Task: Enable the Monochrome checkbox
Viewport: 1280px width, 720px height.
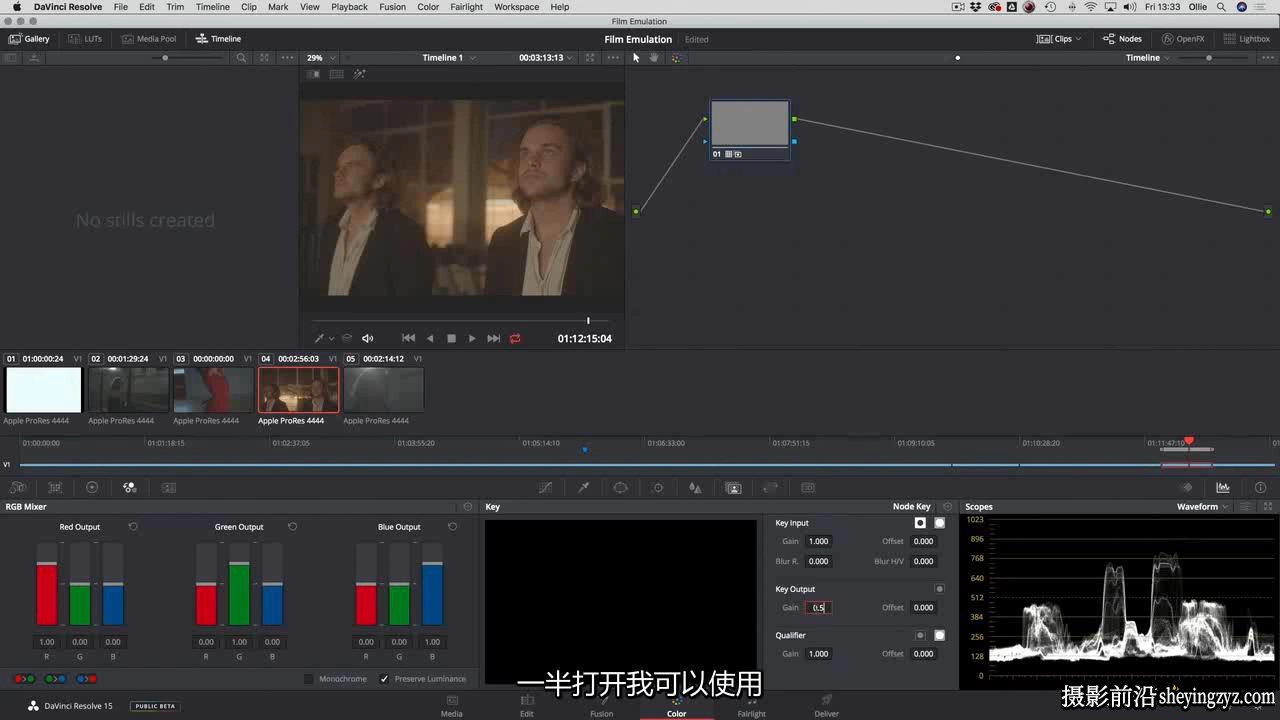Action: pos(309,679)
